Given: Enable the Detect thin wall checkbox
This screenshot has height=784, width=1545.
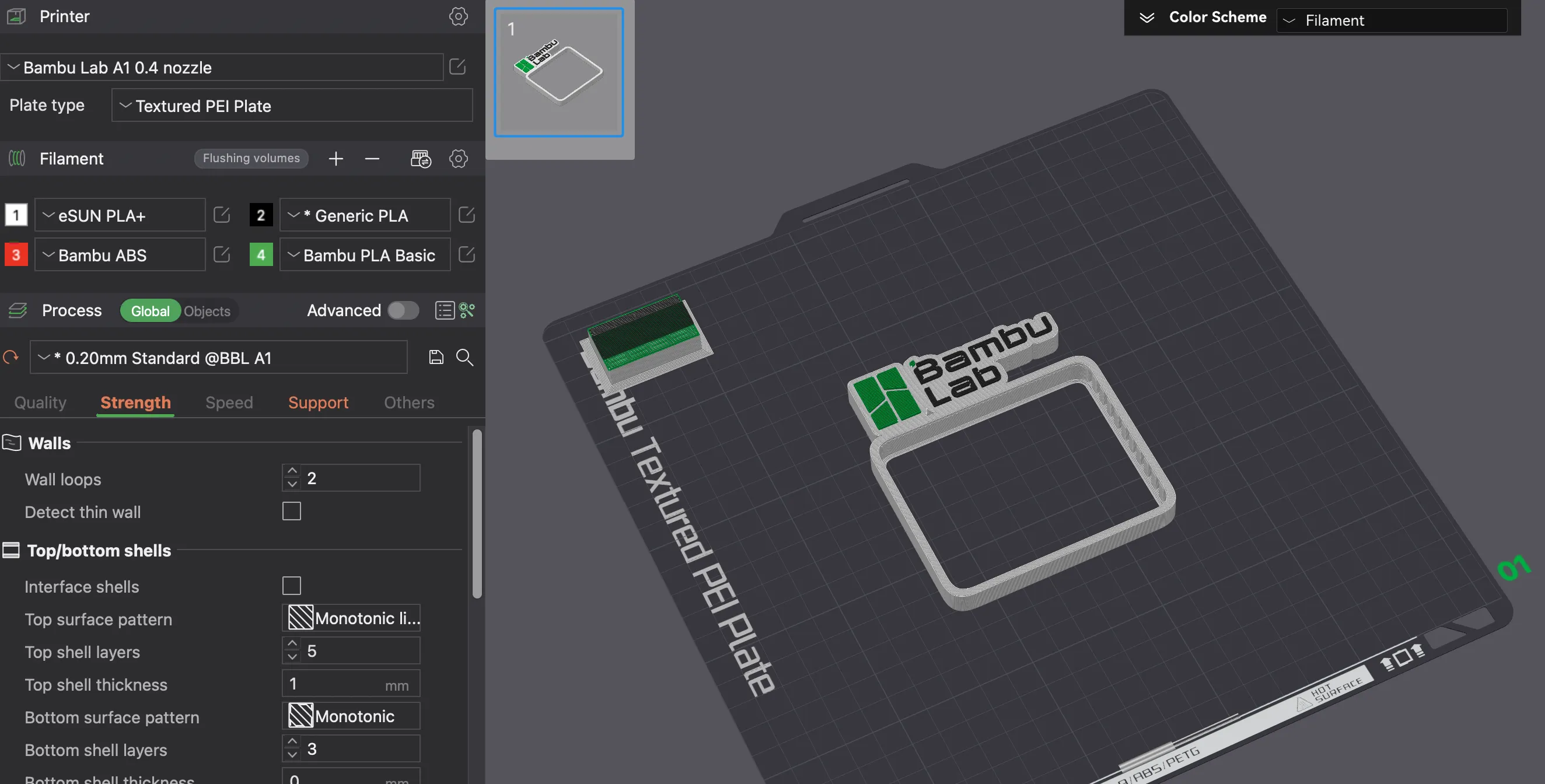Looking at the screenshot, I should [292, 511].
